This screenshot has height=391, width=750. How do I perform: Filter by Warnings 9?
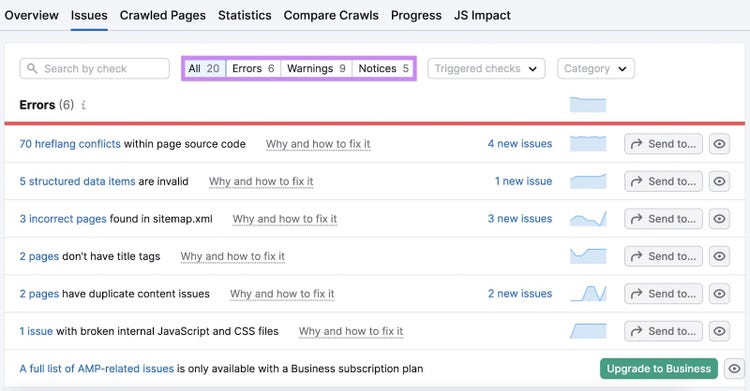[316, 68]
